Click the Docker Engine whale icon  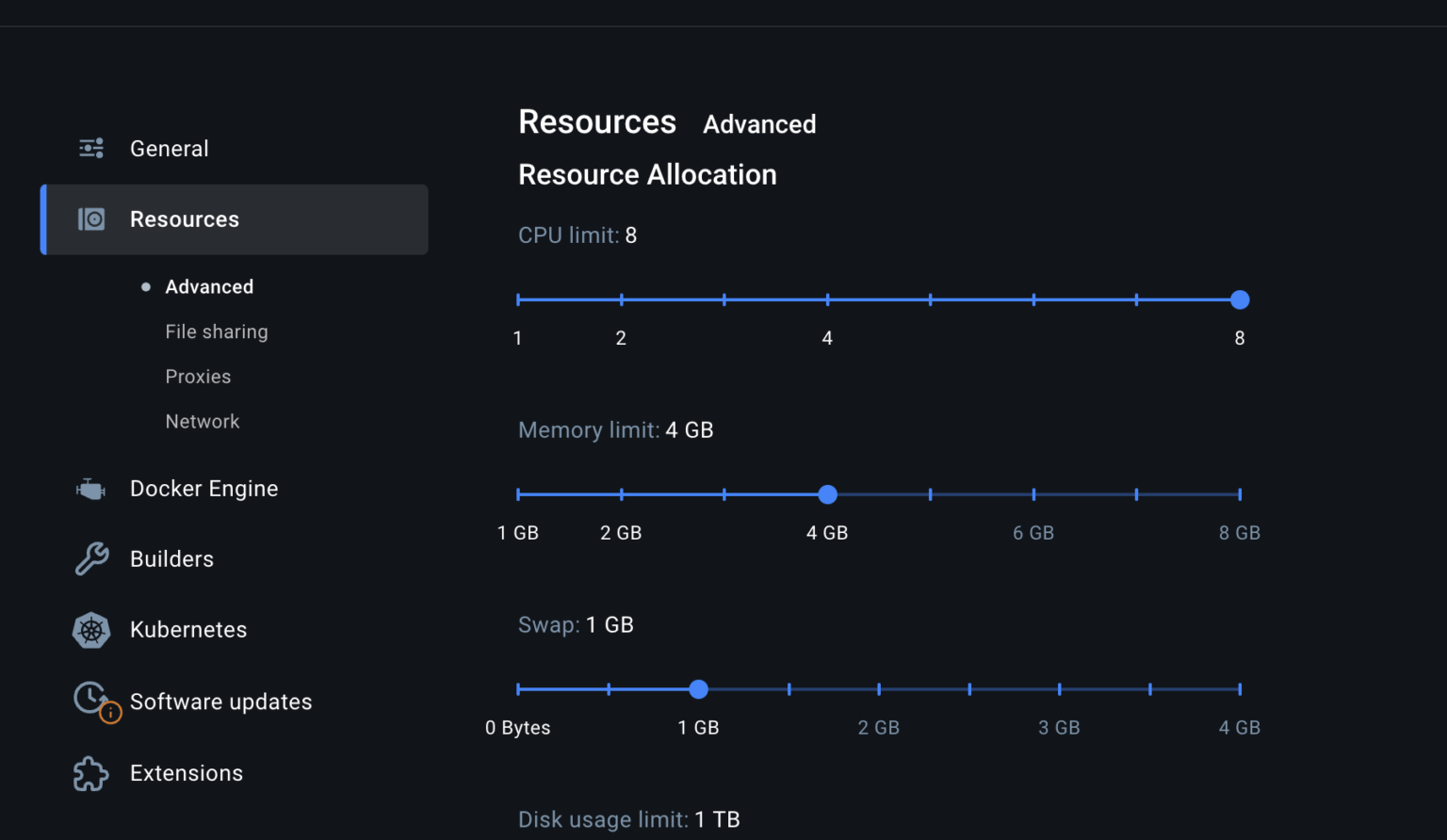(x=90, y=488)
